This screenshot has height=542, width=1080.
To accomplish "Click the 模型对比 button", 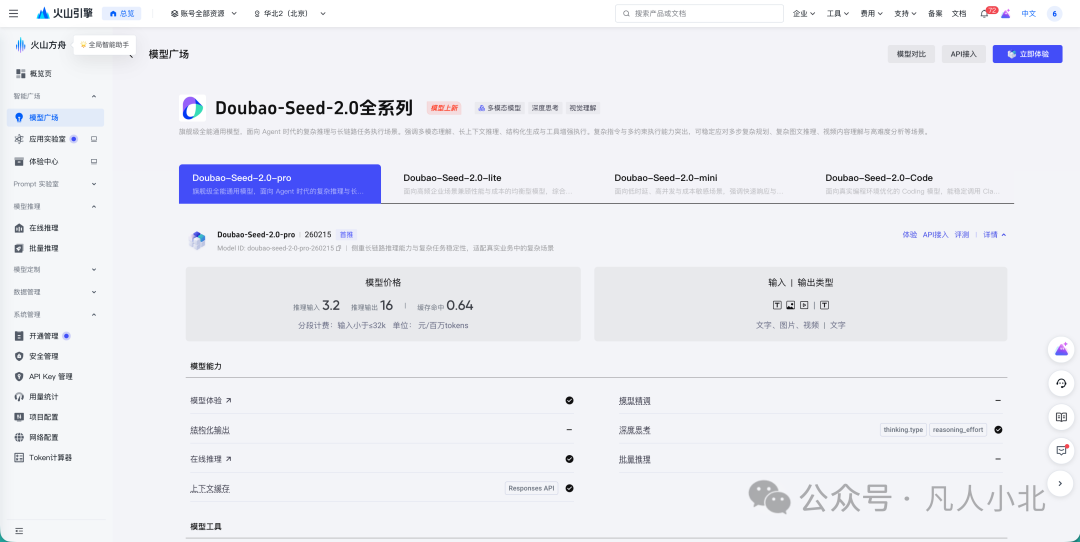I will pyautogui.click(x=911, y=54).
